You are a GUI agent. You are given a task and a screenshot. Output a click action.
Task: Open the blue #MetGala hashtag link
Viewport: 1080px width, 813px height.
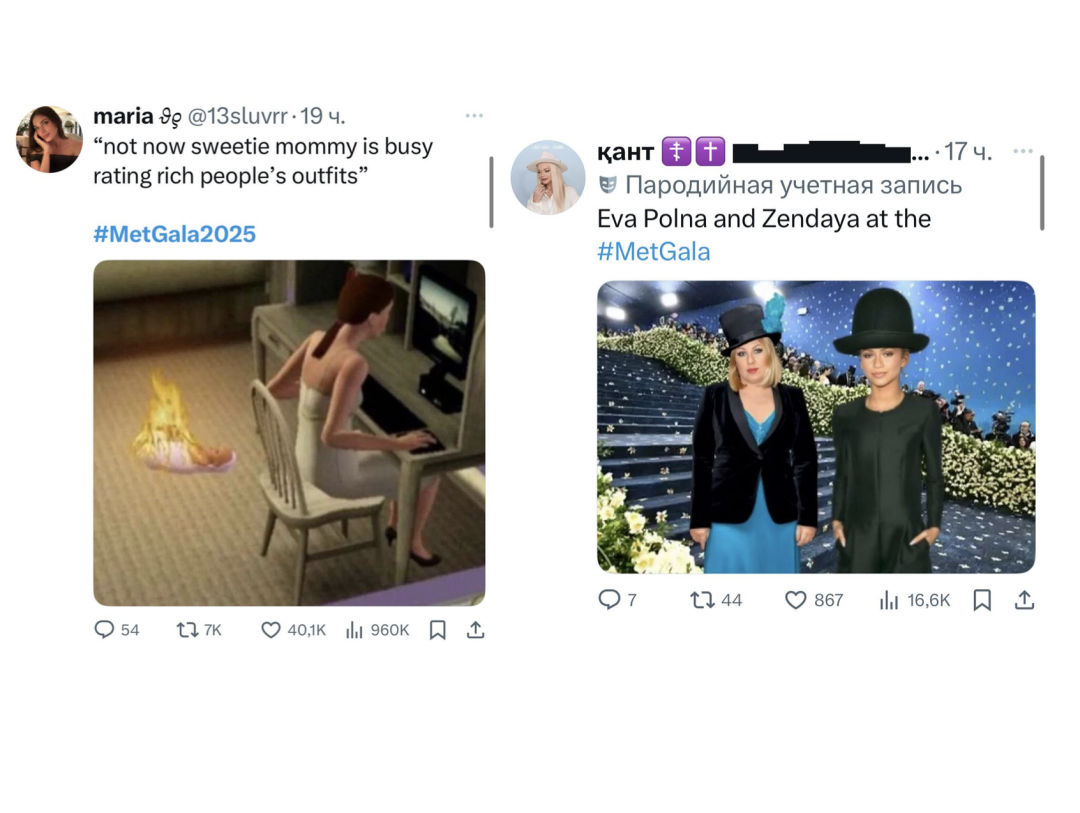click(x=653, y=251)
